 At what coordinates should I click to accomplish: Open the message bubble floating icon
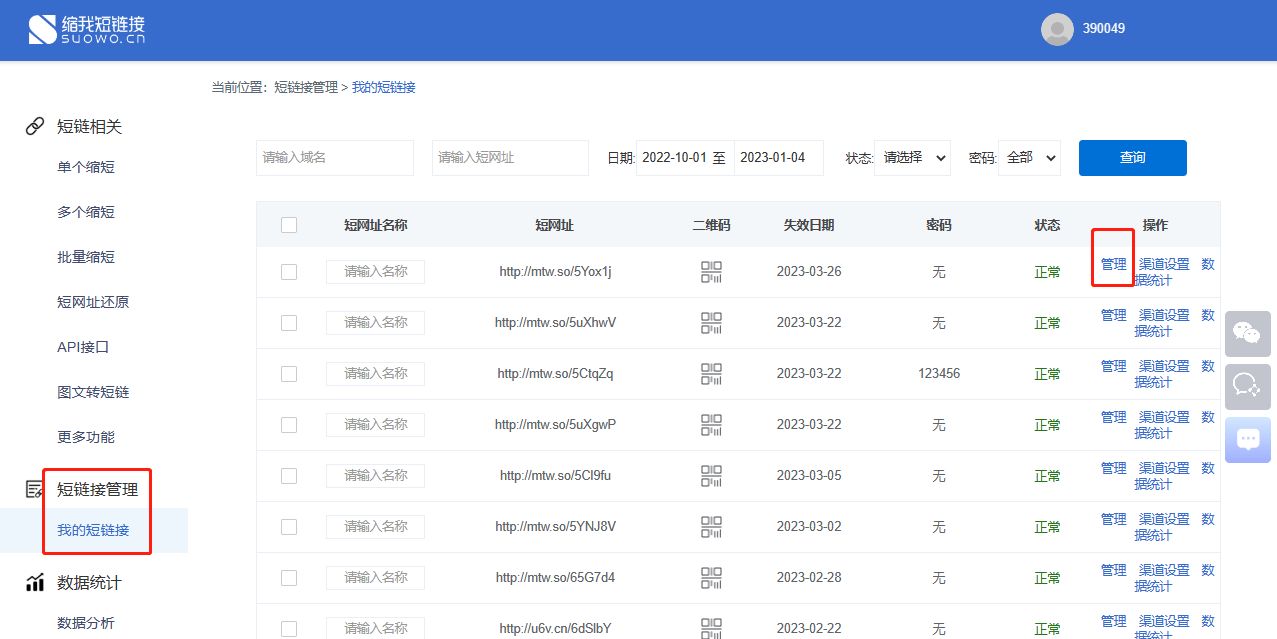(x=1247, y=439)
